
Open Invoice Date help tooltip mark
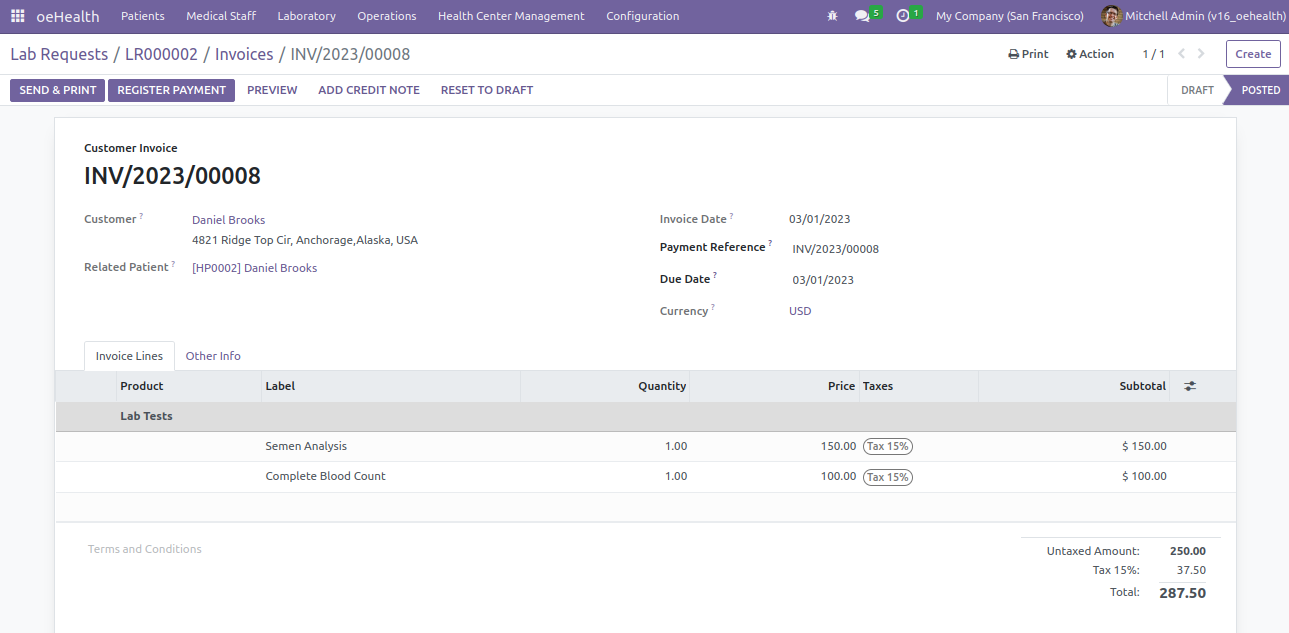pos(731,216)
